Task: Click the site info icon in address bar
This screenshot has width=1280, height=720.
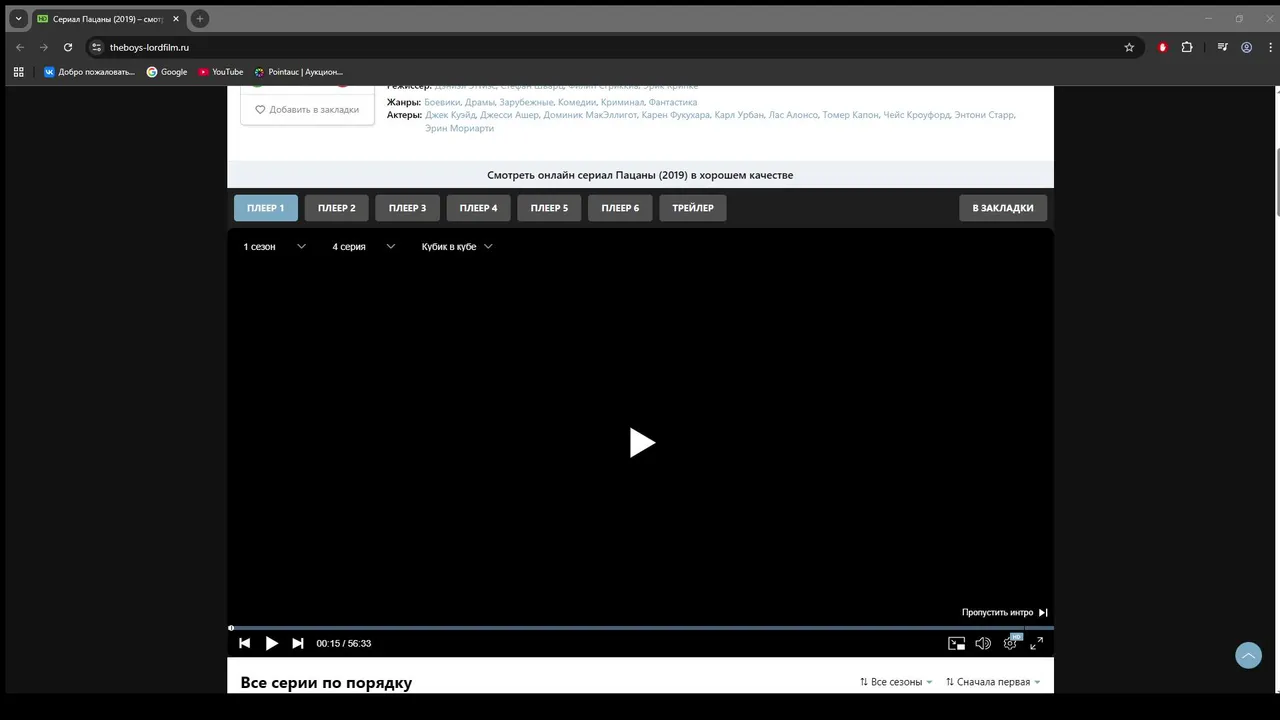Action: click(96, 47)
